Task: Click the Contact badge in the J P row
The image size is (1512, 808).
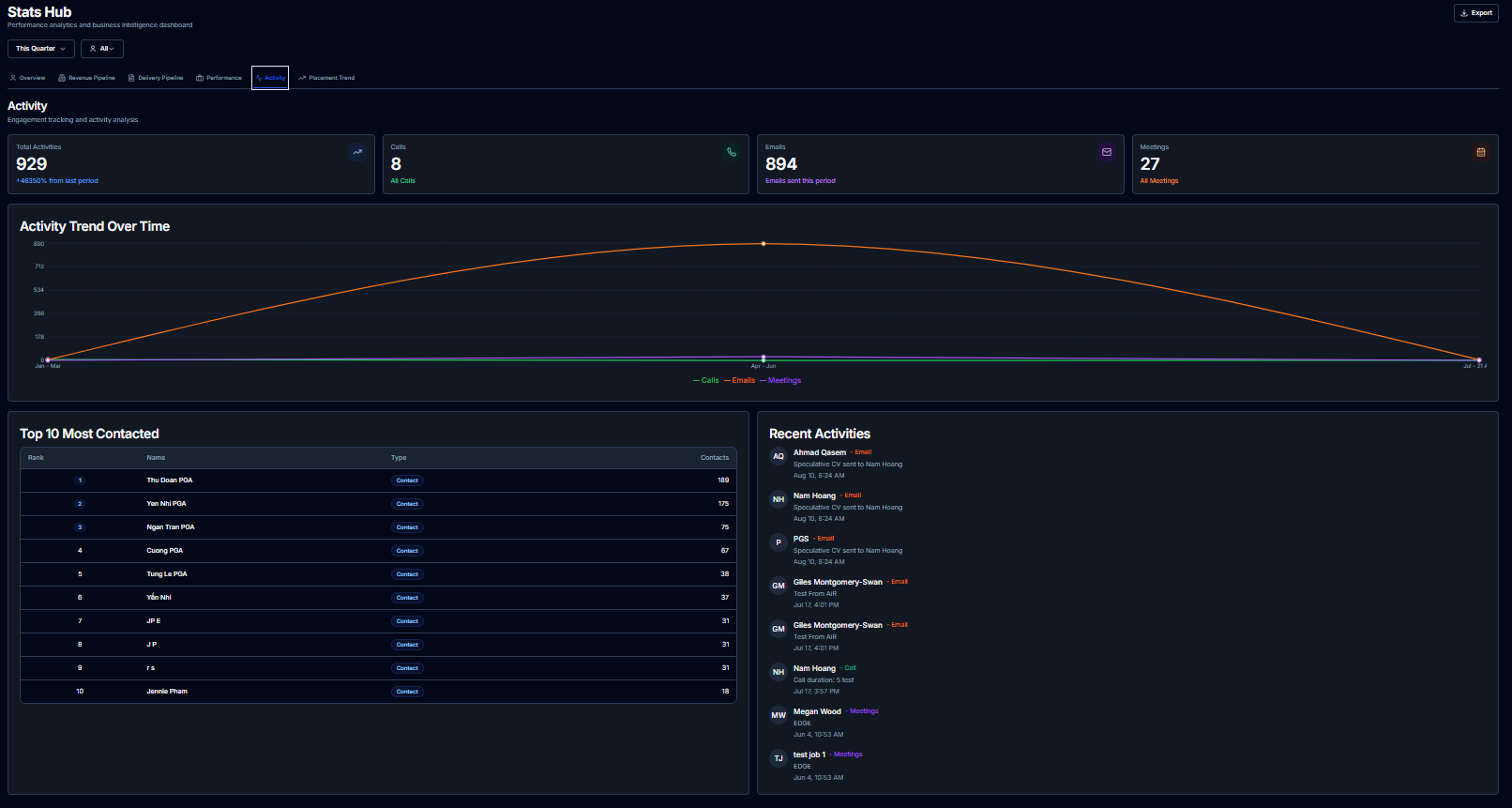Action: [x=407, y=645]
